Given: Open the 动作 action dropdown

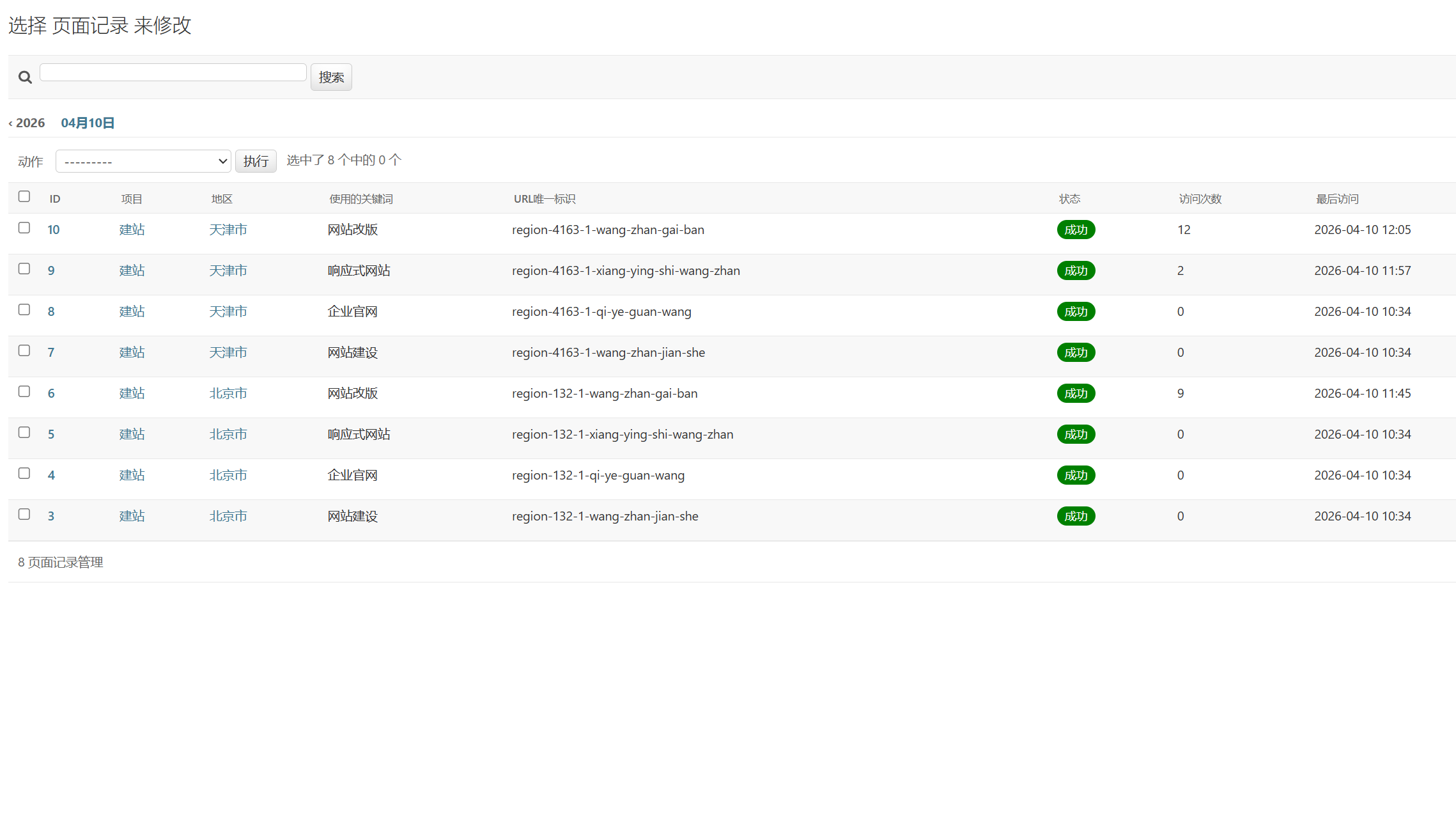Looking at the screenshot, I should (143, 161).
